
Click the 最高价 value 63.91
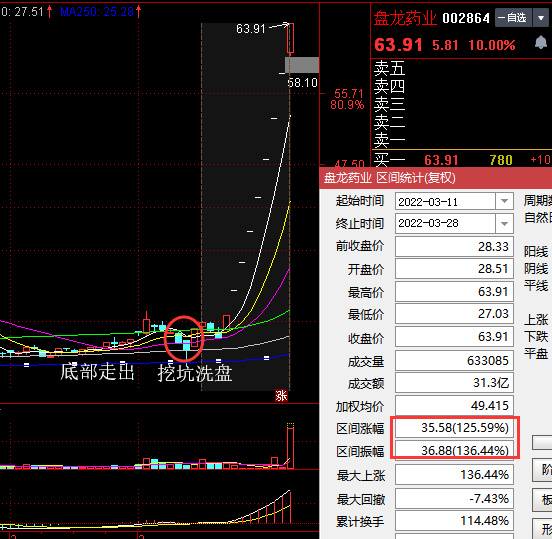click(454, 292)
